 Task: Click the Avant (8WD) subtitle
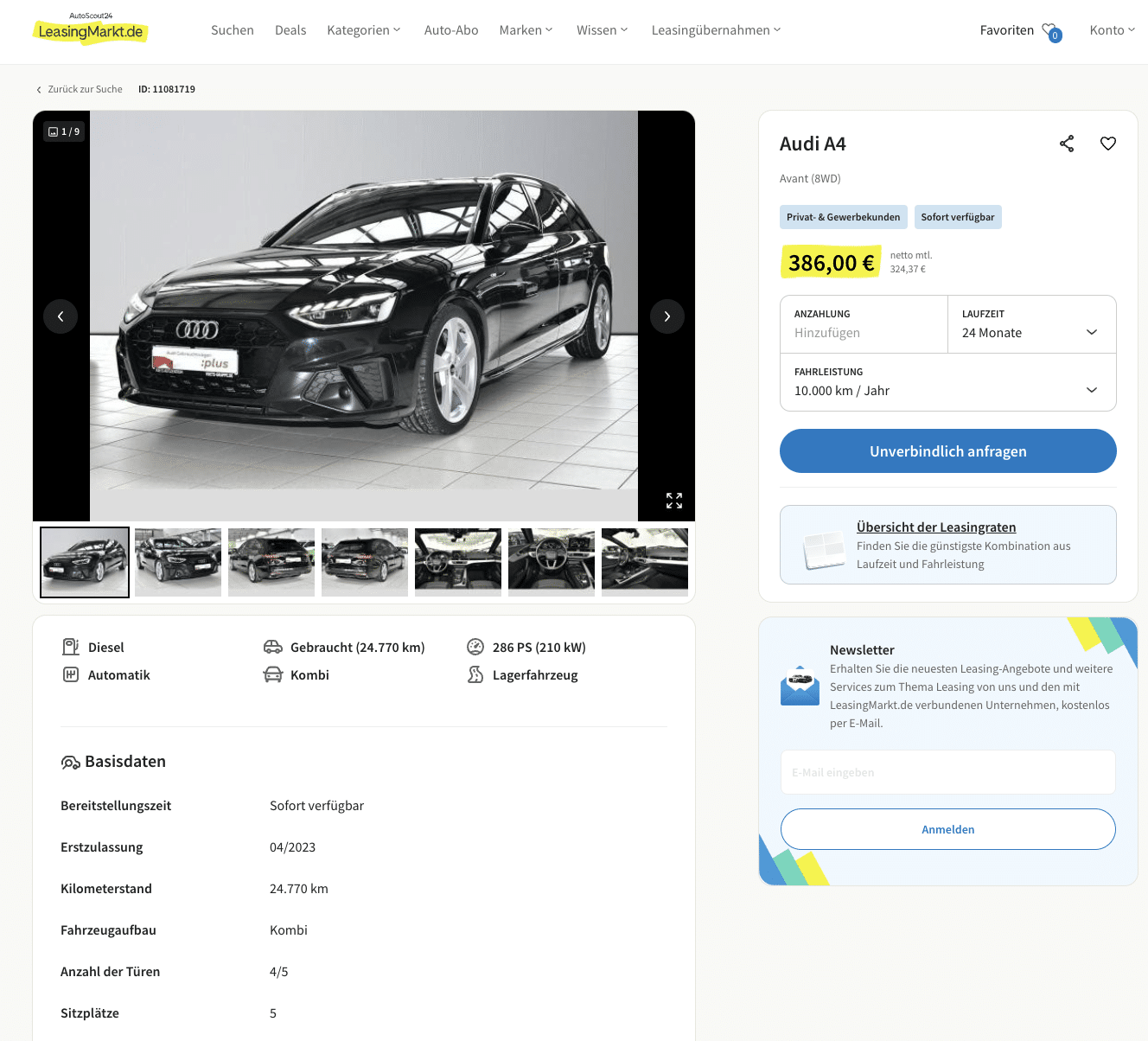[x=810, y=178]
